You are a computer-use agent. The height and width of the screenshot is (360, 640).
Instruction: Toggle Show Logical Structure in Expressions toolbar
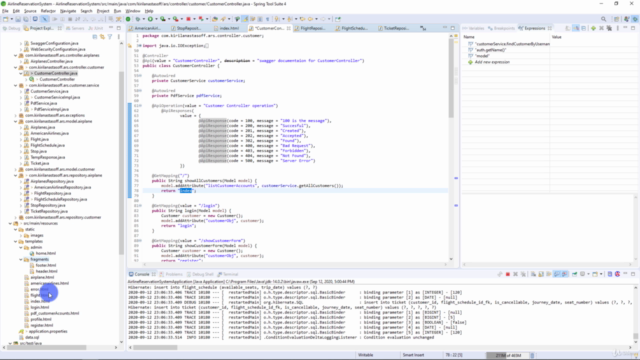576,28
